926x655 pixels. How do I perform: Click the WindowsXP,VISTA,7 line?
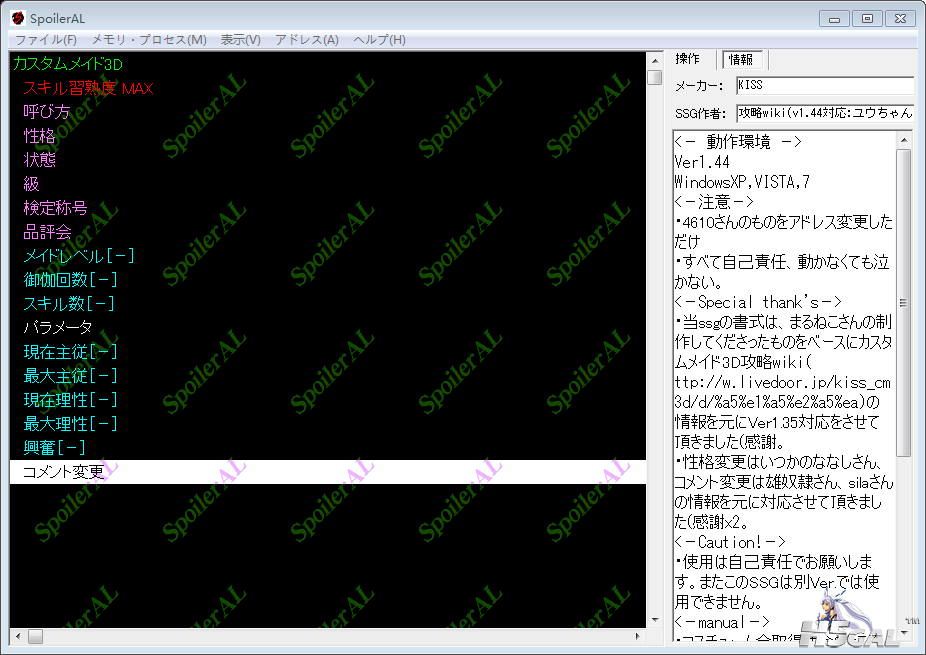(x=742, y=182)
